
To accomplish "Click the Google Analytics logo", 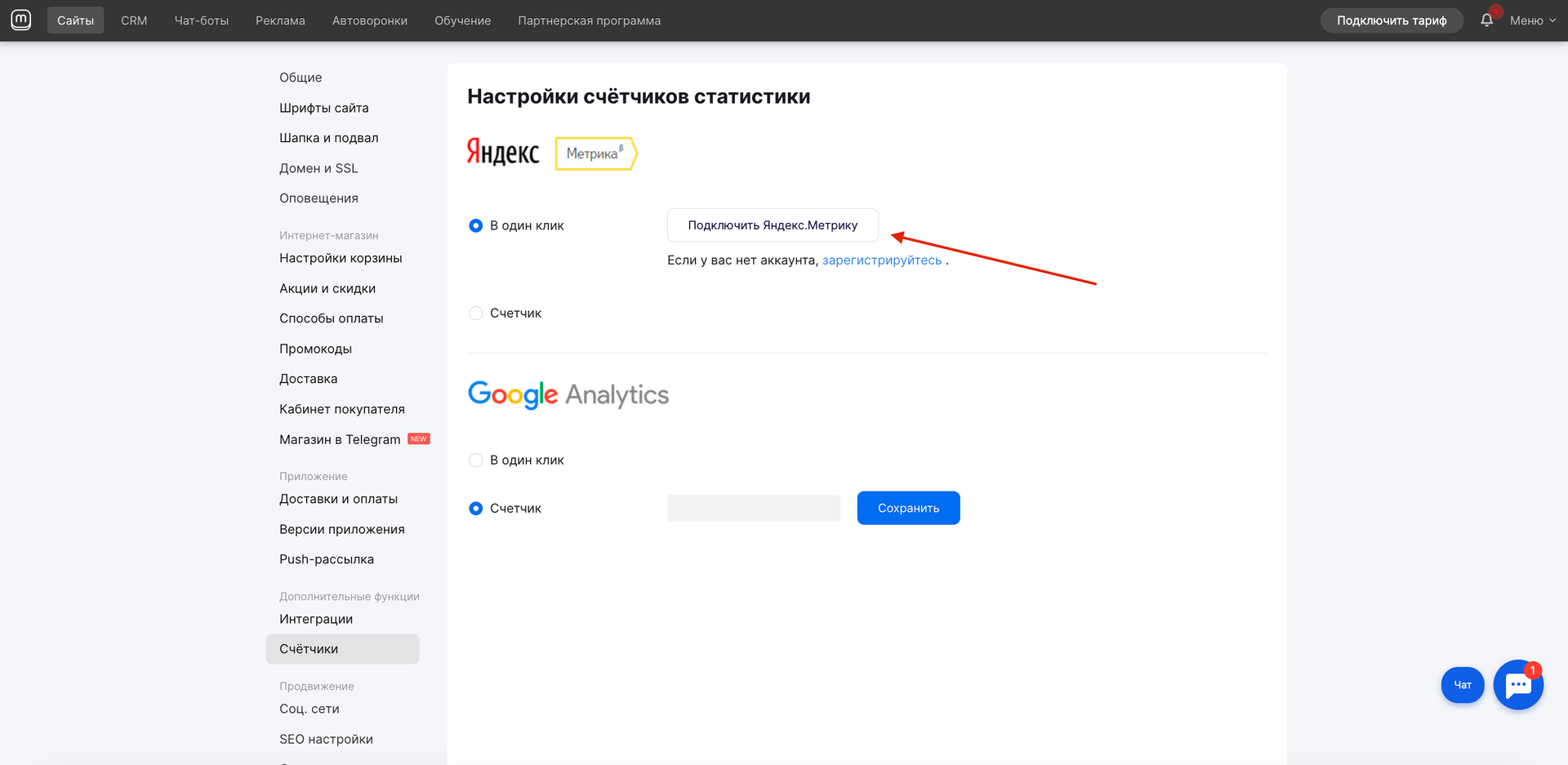I will point(568,394).
